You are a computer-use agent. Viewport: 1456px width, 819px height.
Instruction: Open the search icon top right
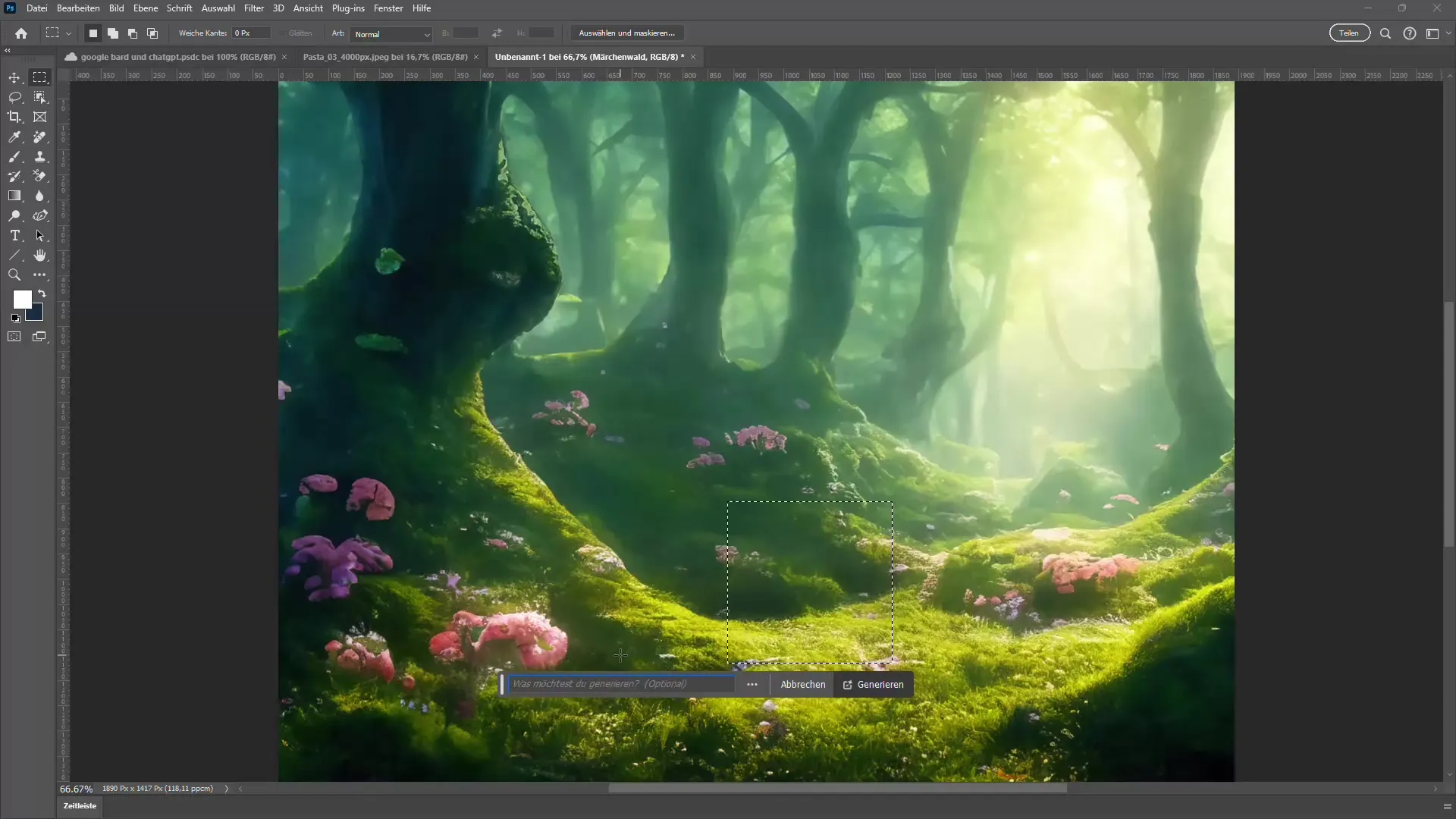point(1385,33)
